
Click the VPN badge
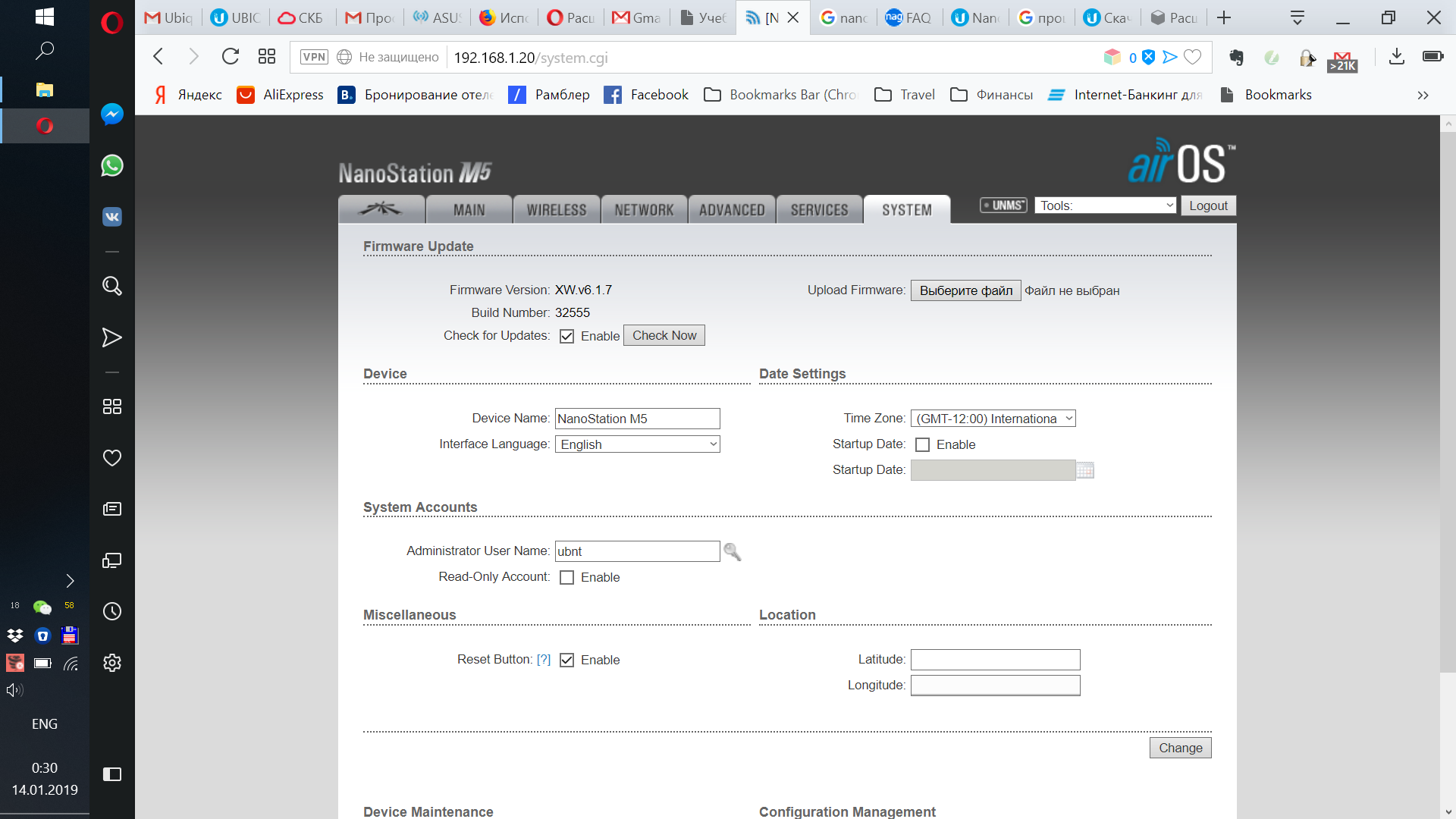[x=314, y=57]
